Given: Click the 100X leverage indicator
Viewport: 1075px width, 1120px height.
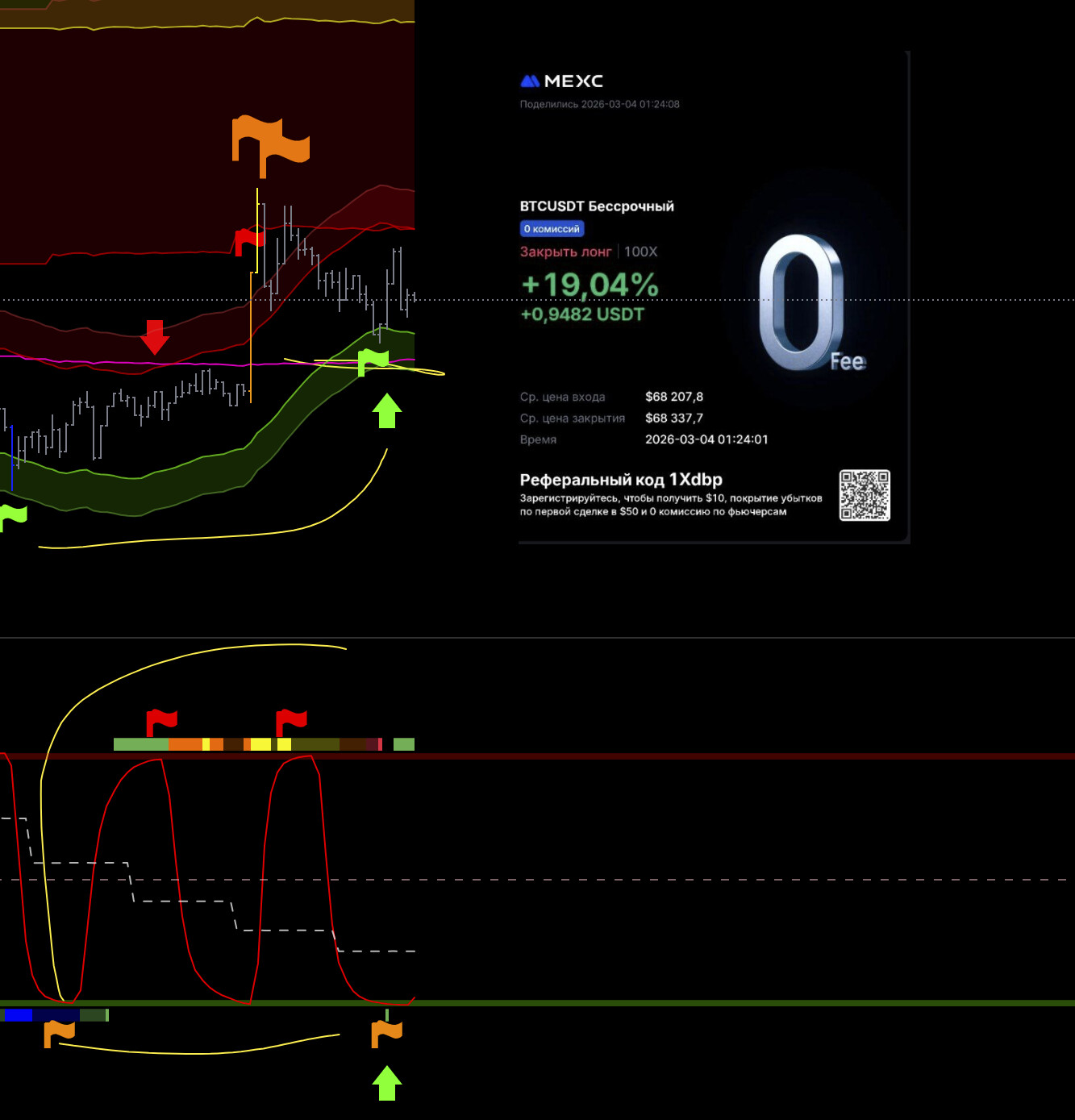Looking at the screenshot, I should tap(641, 252).
